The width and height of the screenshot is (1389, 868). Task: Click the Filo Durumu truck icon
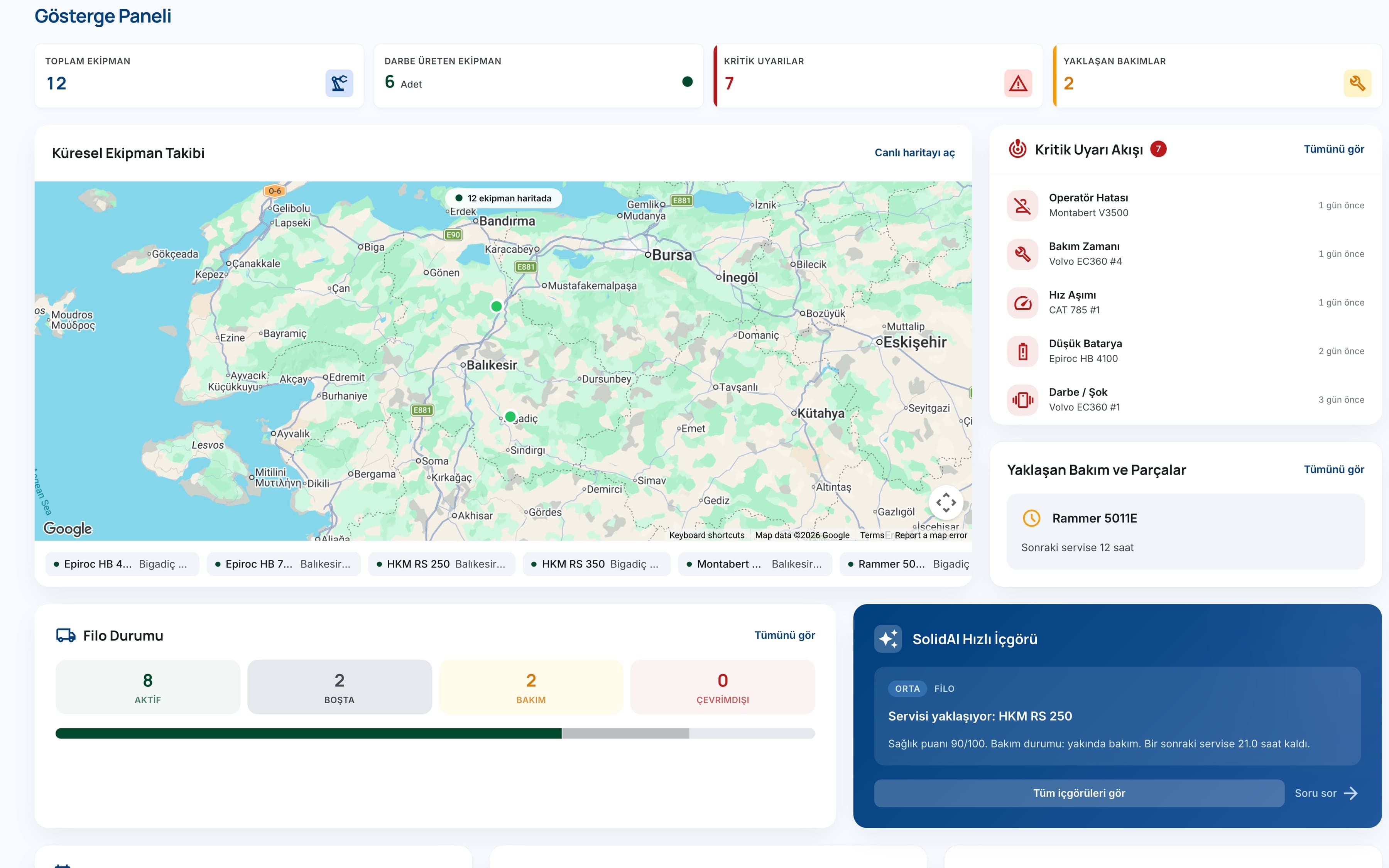pyautogui.click(x=66, y=635)
